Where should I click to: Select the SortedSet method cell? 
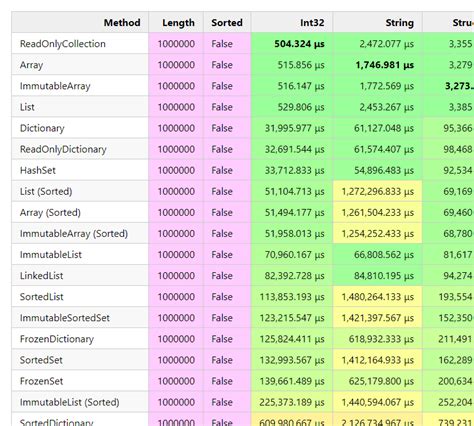pos(80,360)
